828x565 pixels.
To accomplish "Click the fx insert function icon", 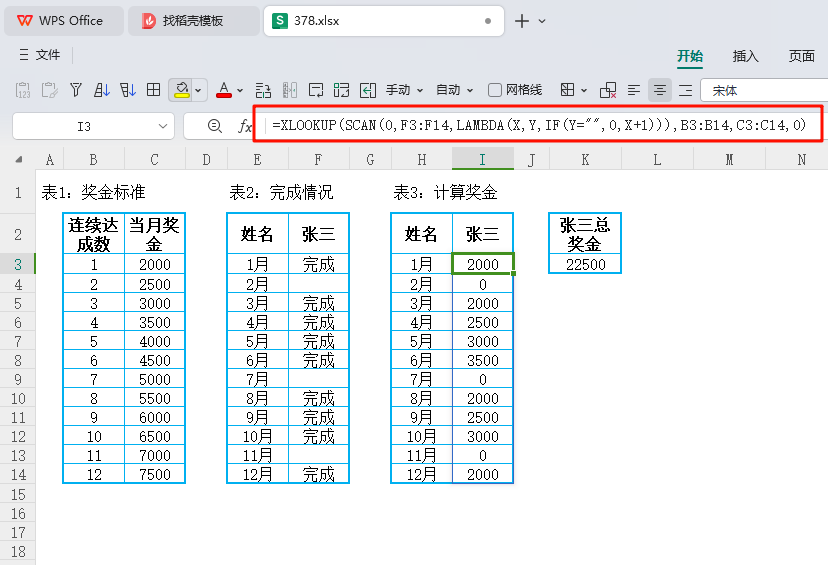I will 244,126.
